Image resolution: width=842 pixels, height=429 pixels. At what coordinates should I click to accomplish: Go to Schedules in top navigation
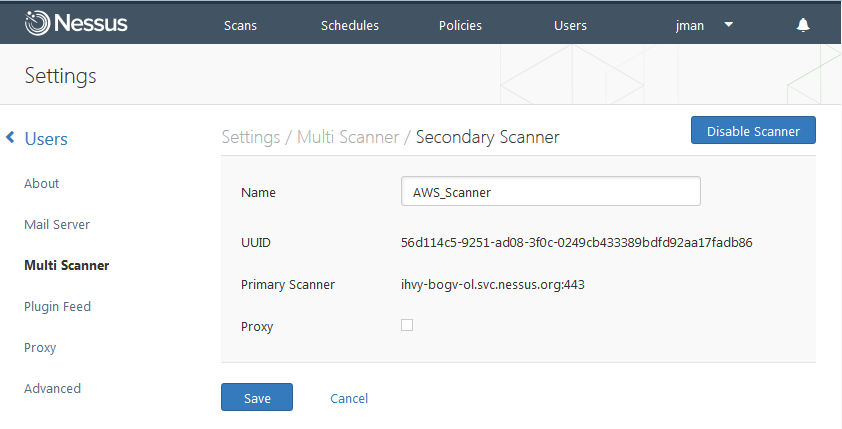350,25
